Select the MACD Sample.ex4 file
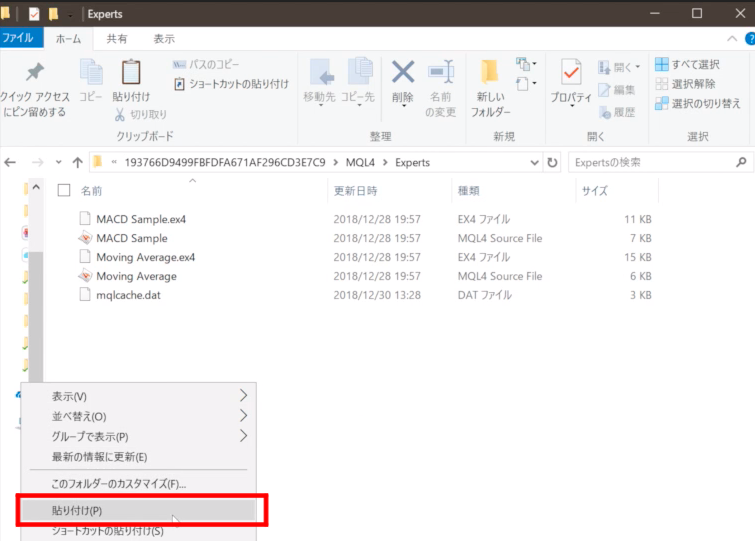 coord(141,219)
